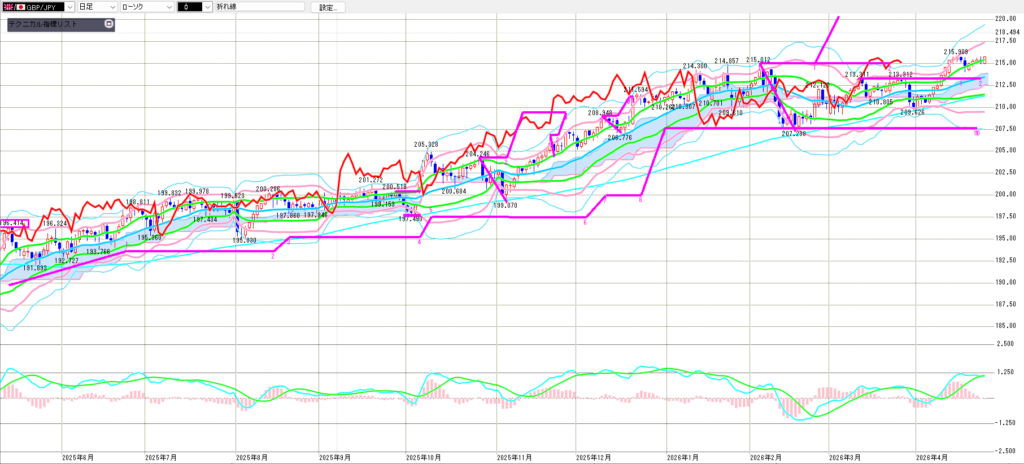Screen dimensions: 1024x464
Task: Click the テクニカル指標リスト panel title
Action: coord(50,23)
